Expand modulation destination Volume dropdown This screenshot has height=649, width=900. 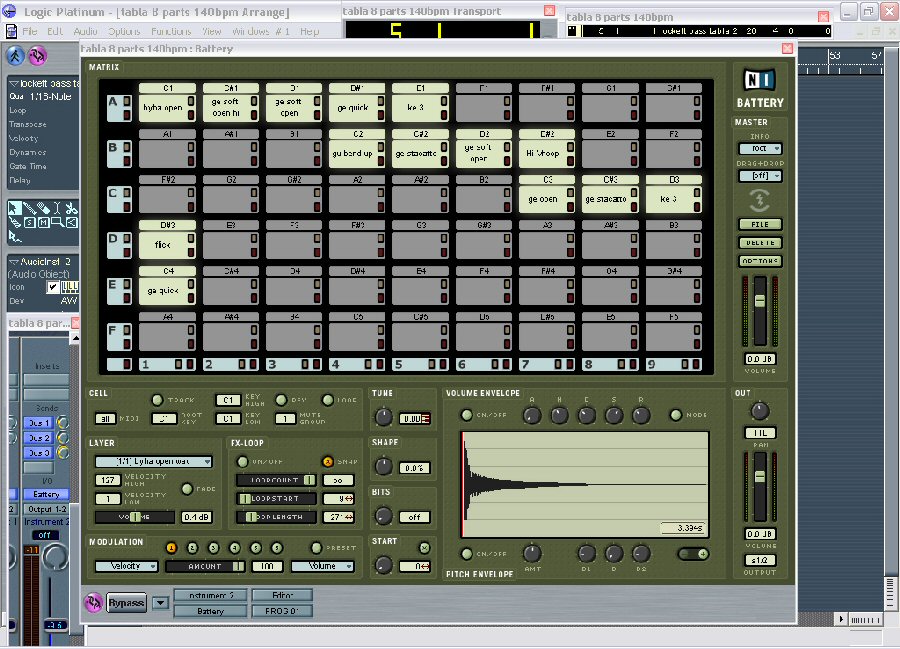[x=322, y=566]
